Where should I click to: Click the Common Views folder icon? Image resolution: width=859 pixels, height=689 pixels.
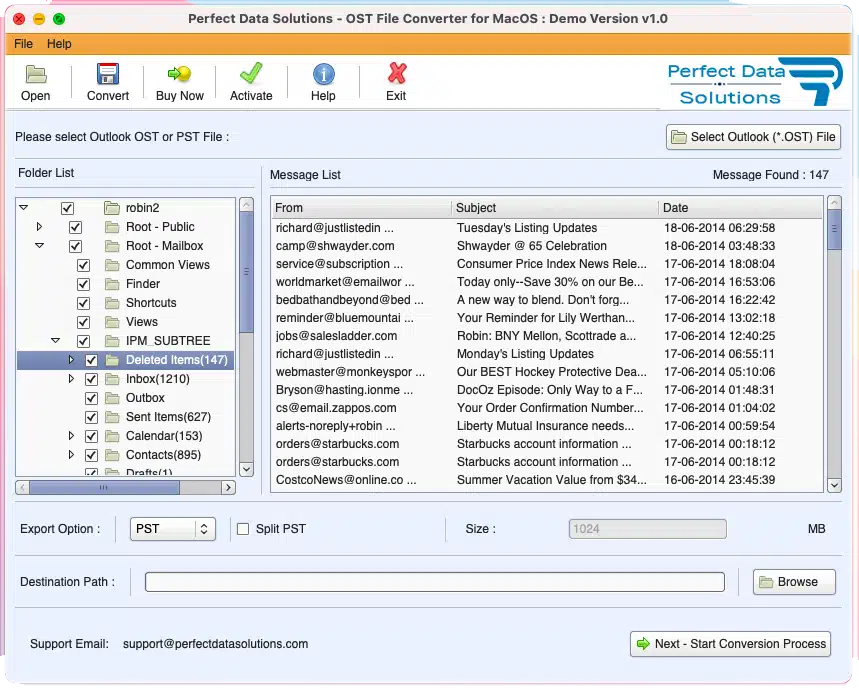click(112, 265)
